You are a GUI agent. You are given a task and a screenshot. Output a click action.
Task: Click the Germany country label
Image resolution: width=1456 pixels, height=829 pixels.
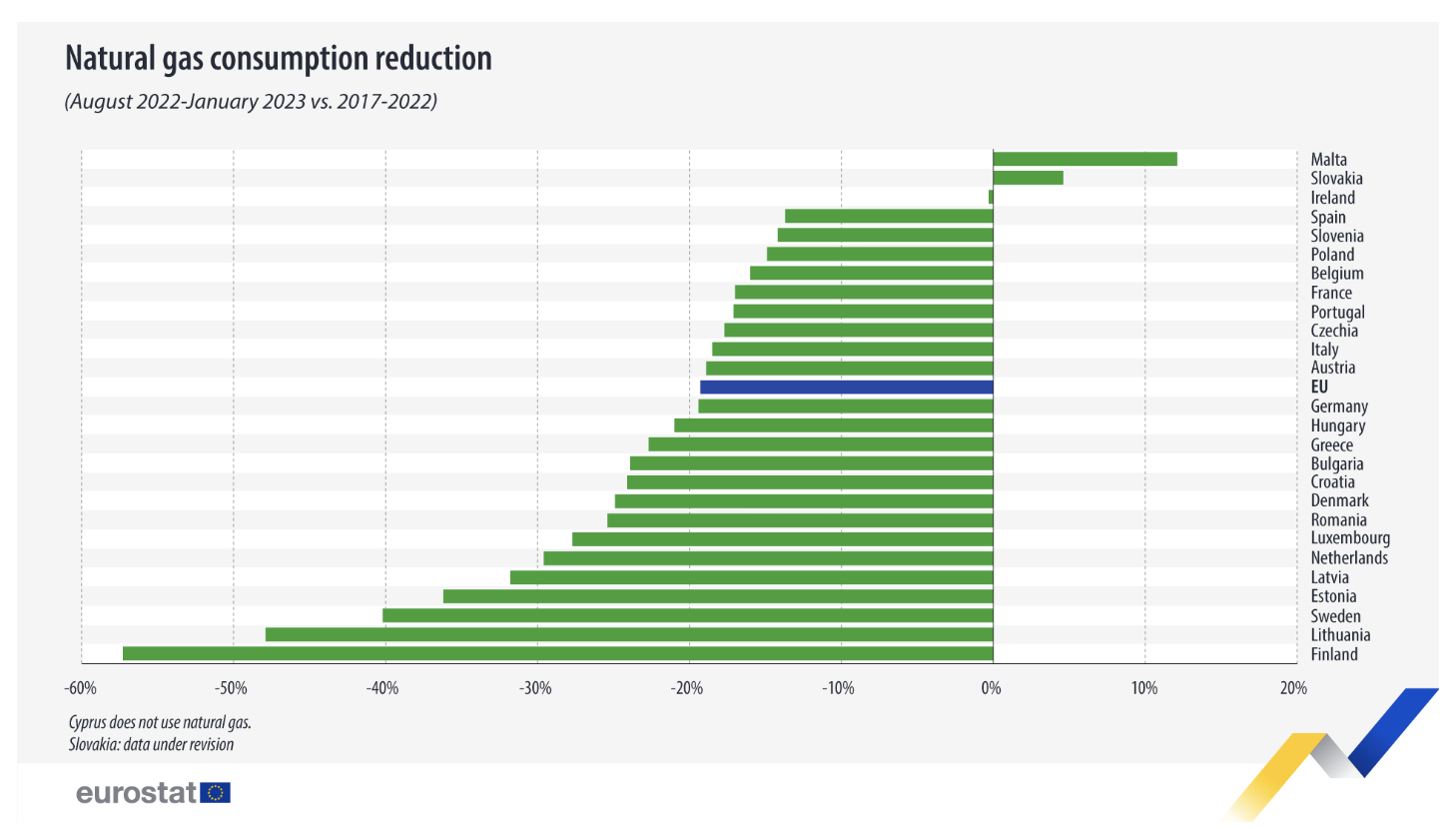click(x=1339, y=407)
